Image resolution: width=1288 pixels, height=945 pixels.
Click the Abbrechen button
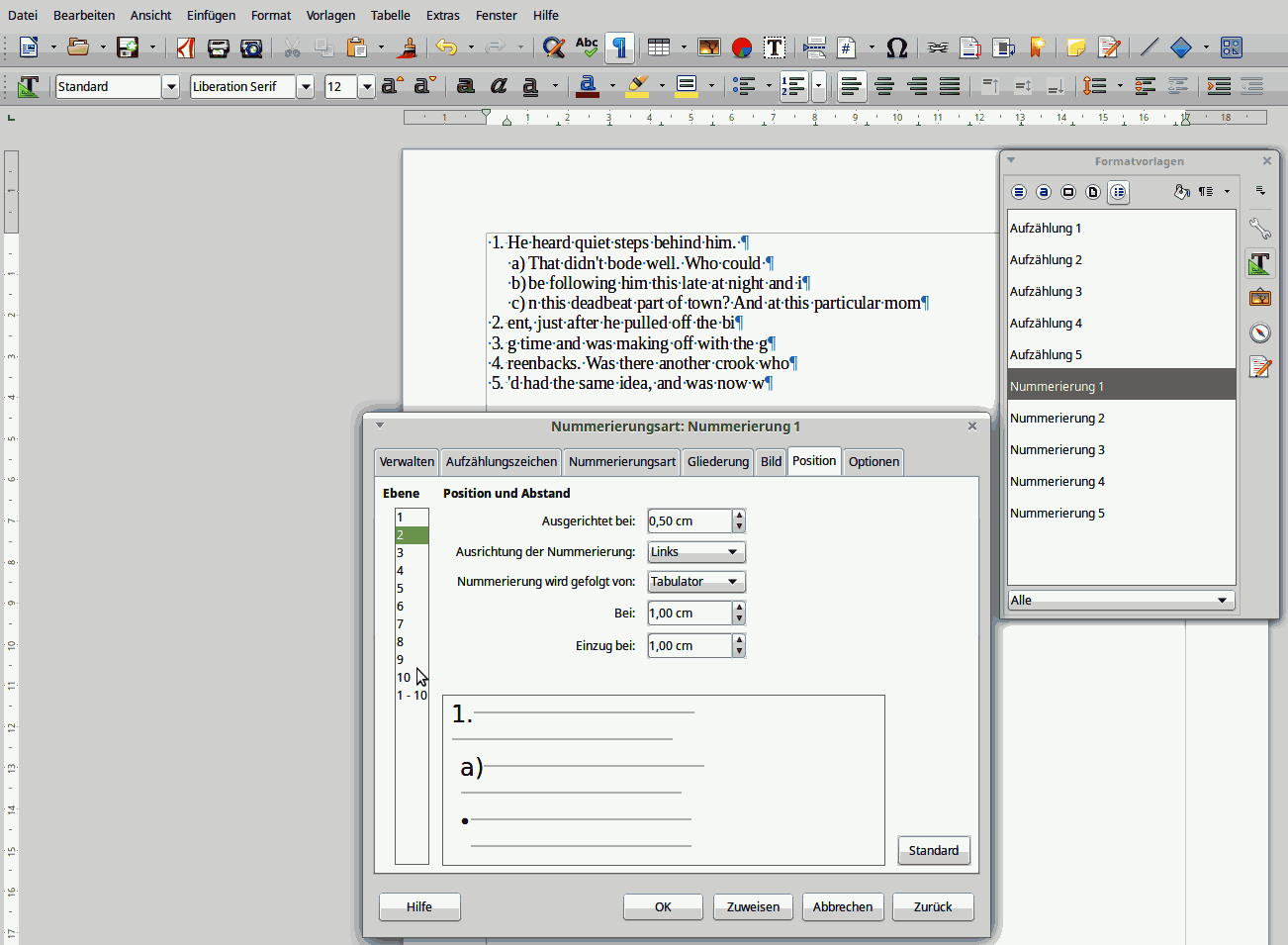[843, 906]
